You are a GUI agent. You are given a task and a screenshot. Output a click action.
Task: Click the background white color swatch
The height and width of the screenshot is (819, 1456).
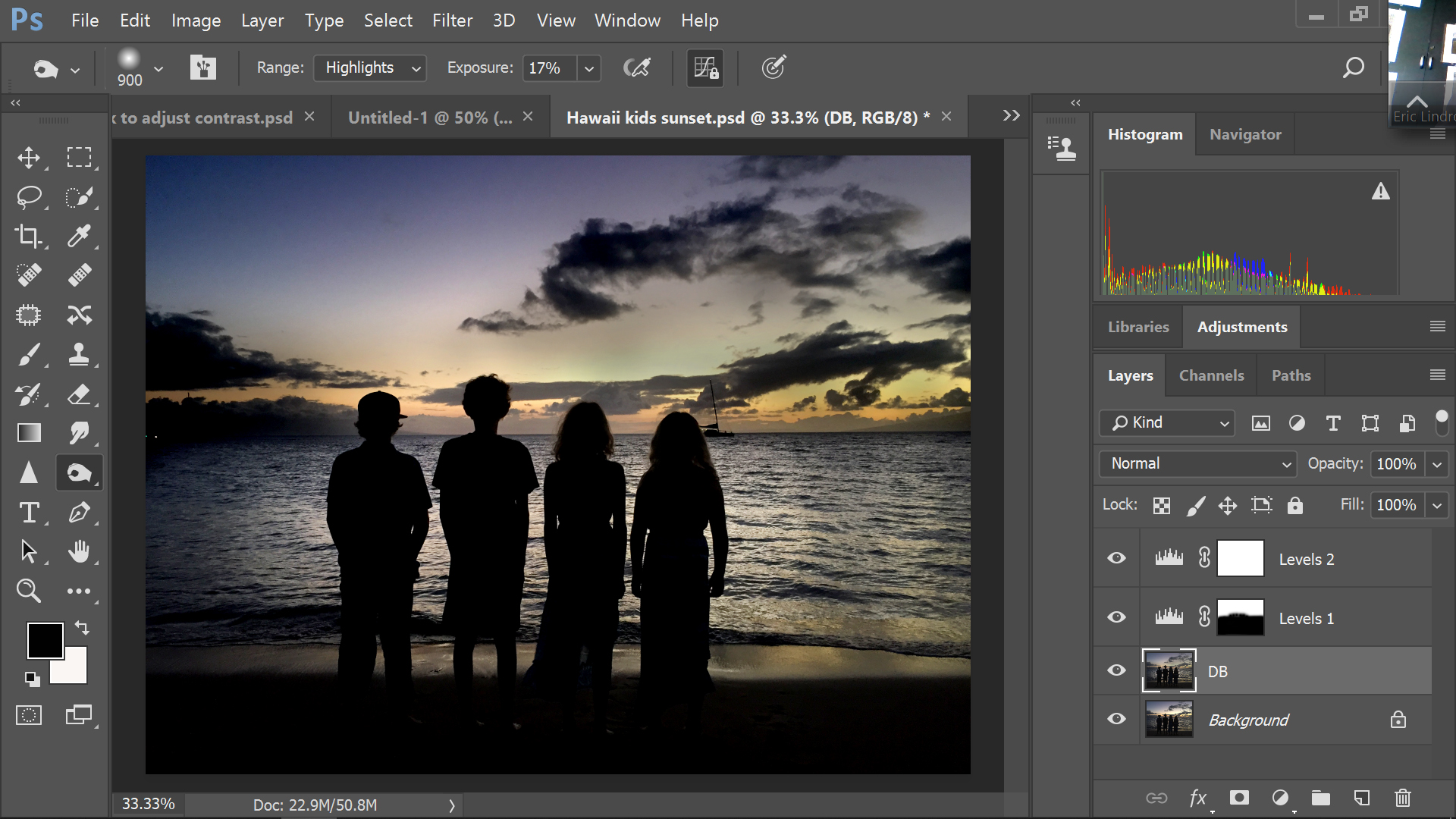pyautogui.click(x=74, y=670)
